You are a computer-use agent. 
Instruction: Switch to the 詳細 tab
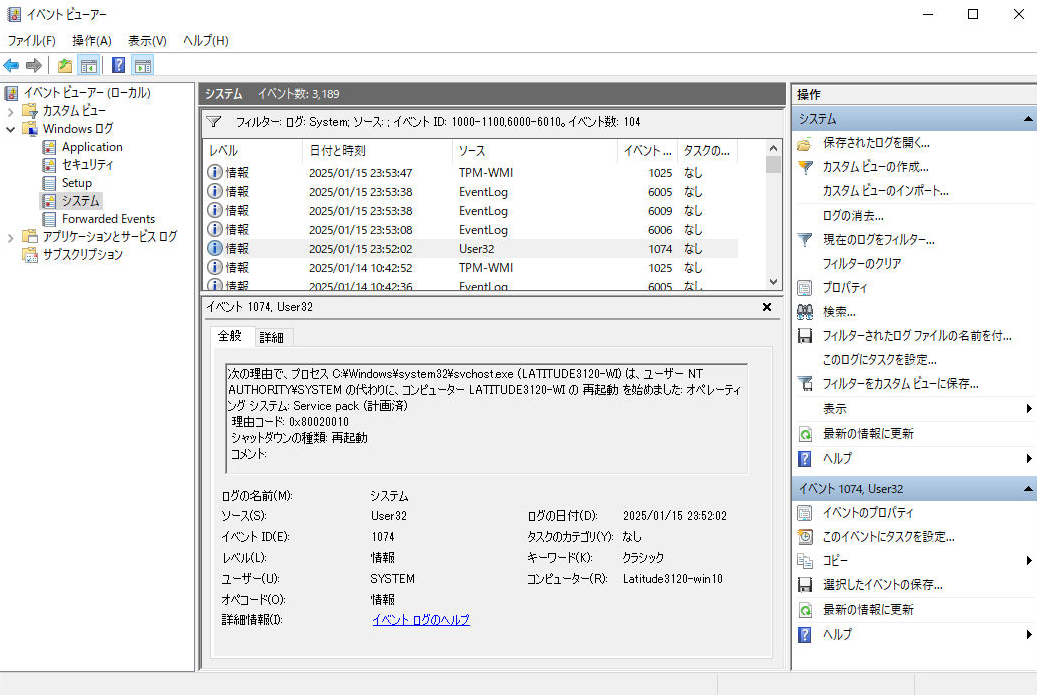(x=272, y=338)
